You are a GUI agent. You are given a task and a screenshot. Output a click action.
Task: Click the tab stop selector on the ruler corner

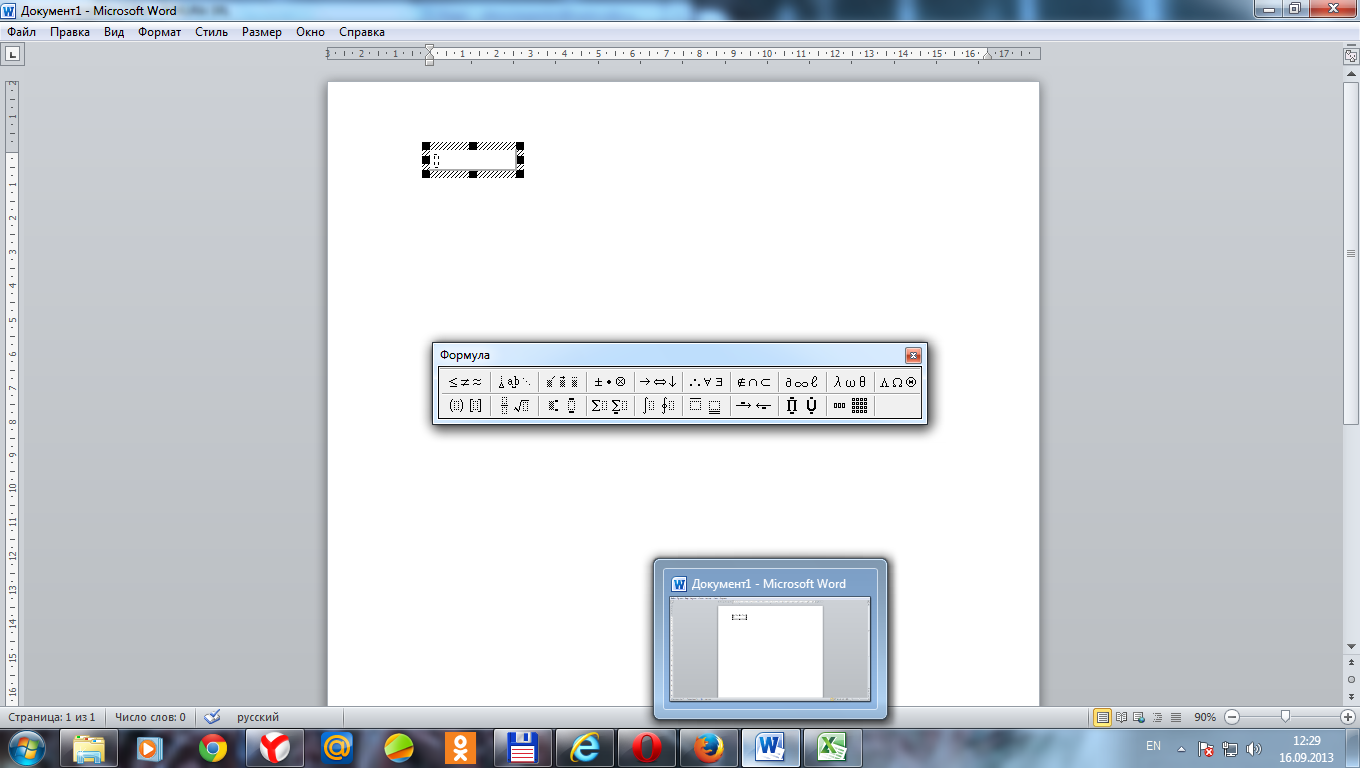pyautogui.click(x=13, y=55)
